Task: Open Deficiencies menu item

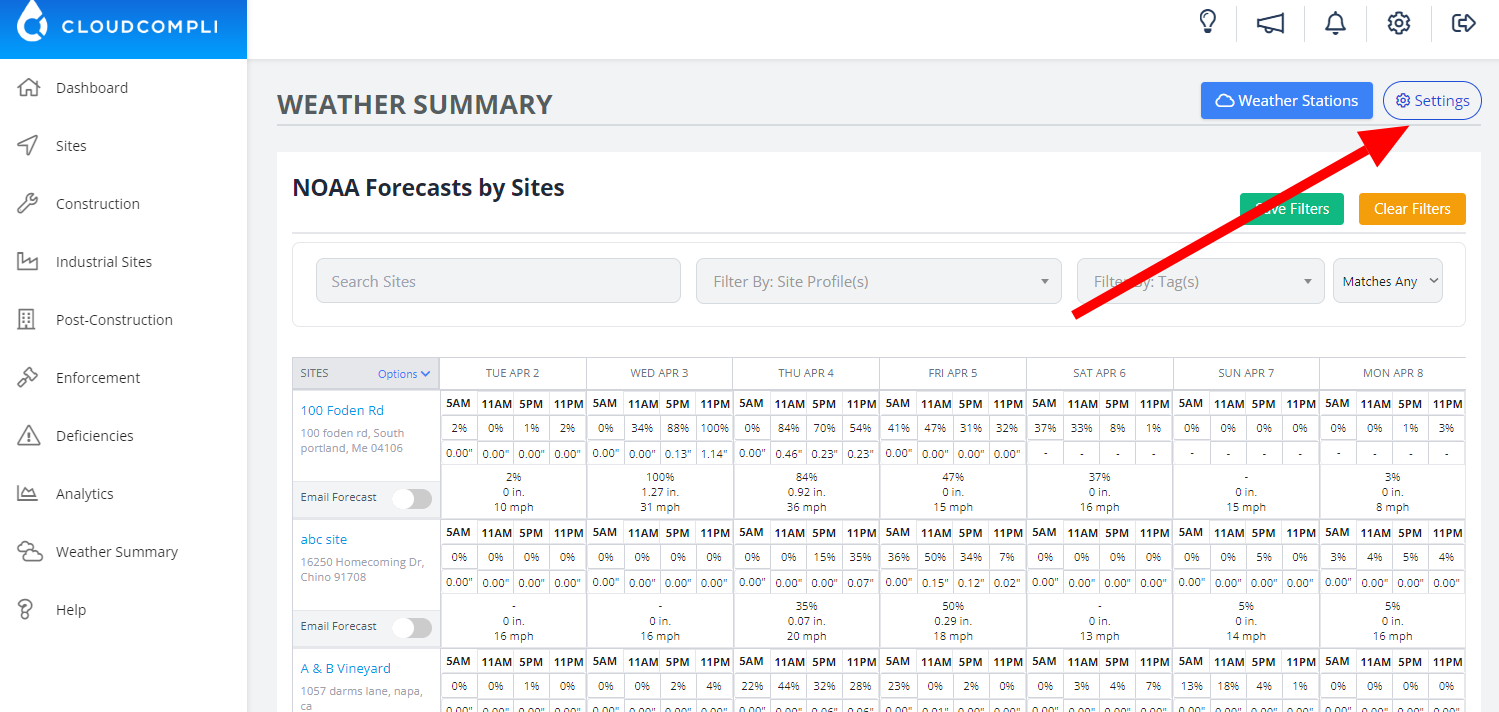Action: (95, 436)
